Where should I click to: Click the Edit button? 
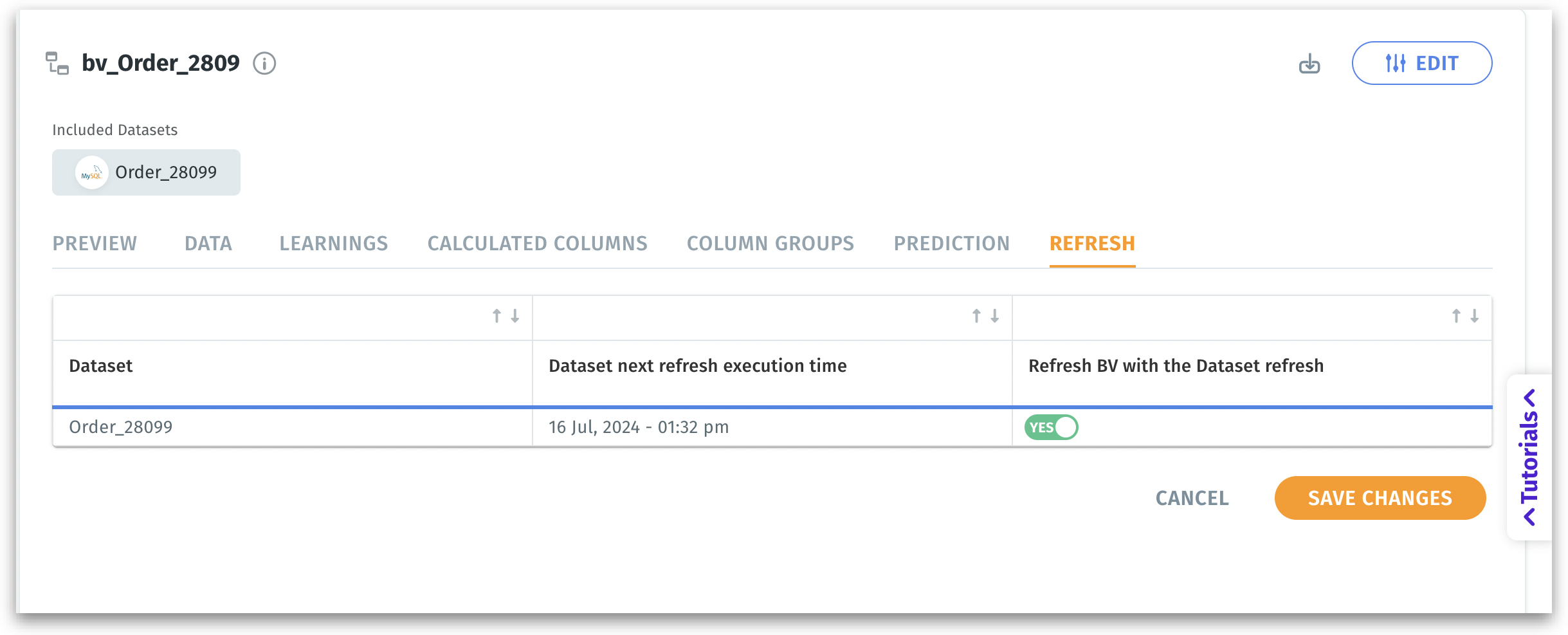[x=1421, y=63]
